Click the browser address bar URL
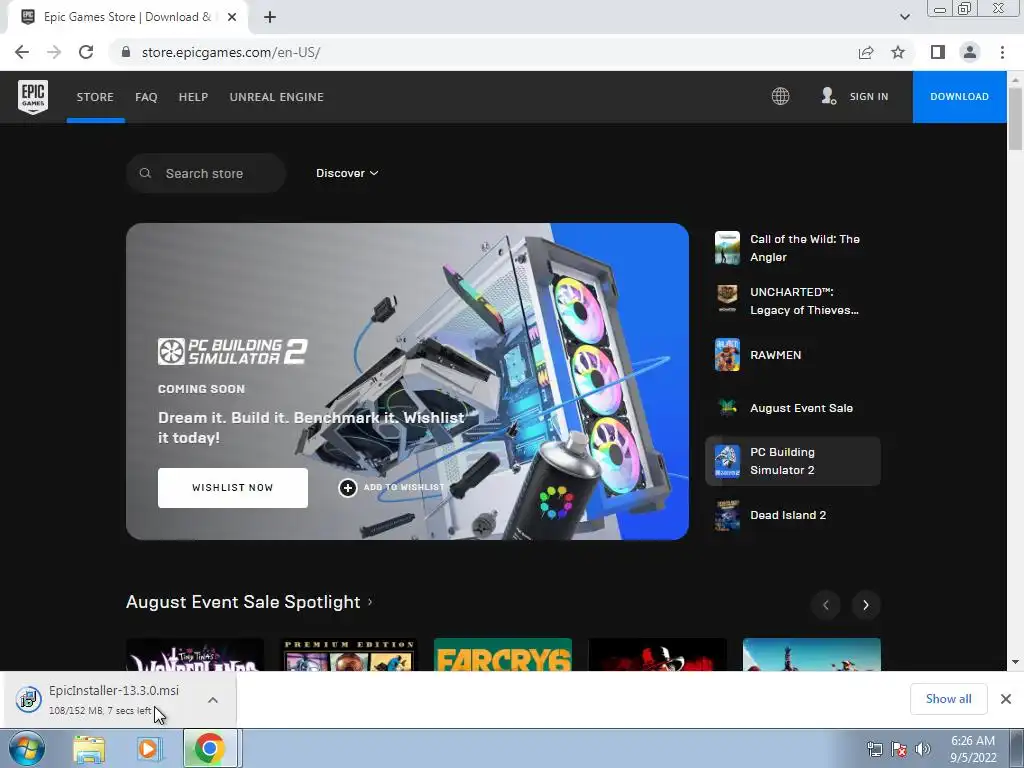 point(231,52)
